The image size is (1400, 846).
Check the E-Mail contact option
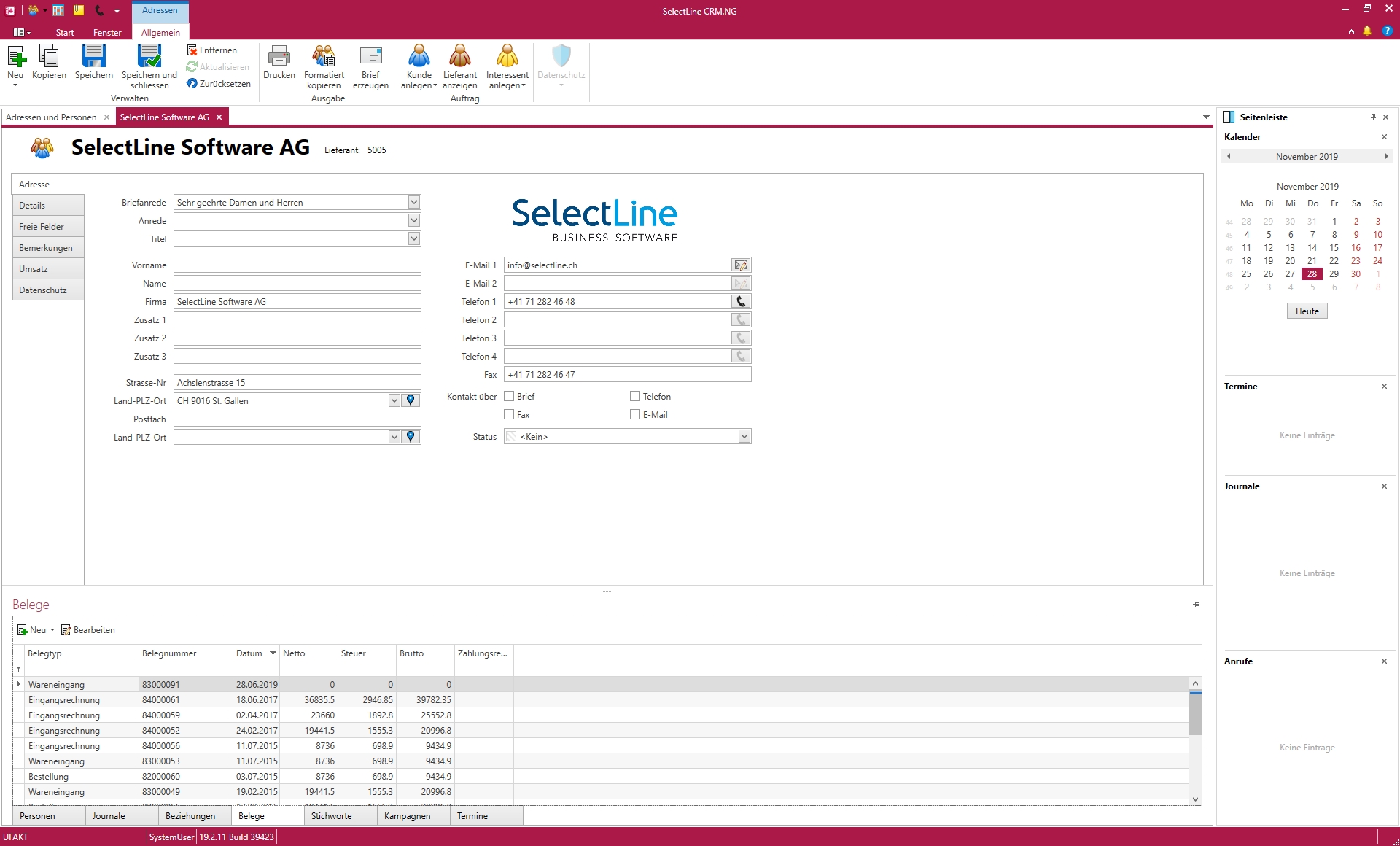635,414
